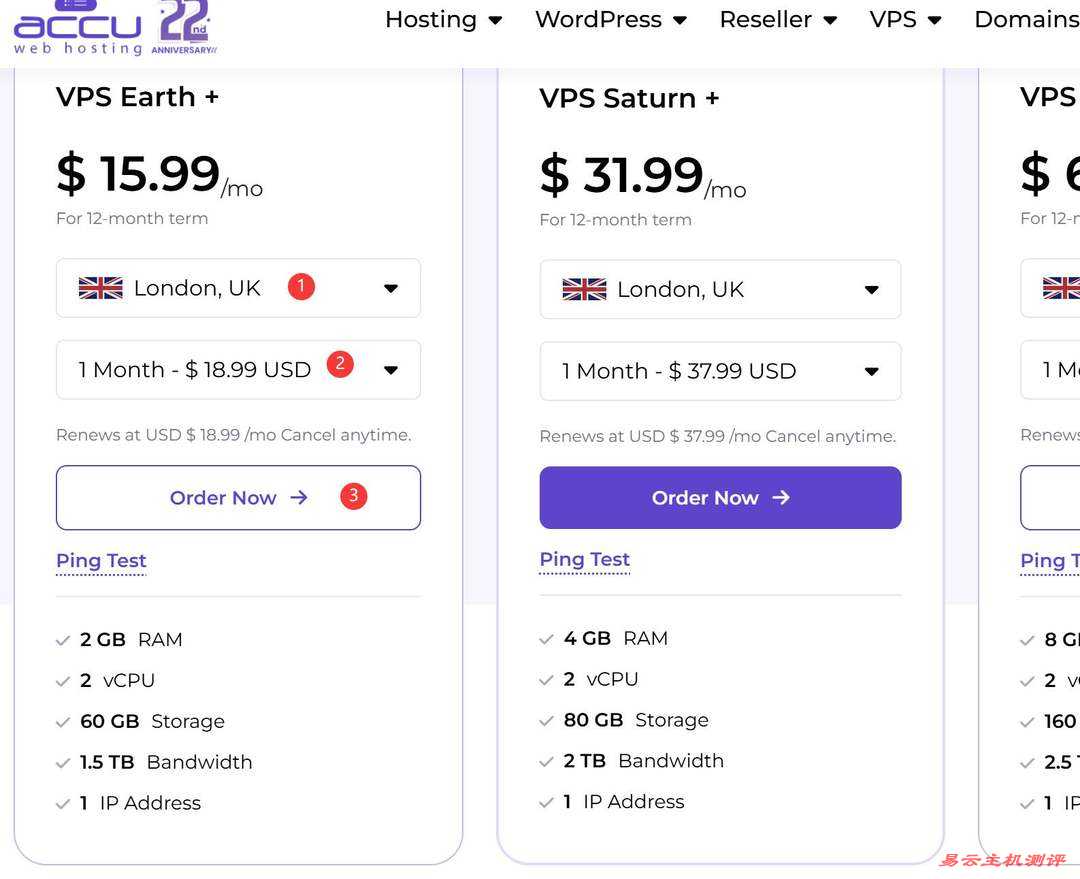This screenshot has width=1080, height=879.
Task: Open the Hosting menu
Action: [x=443, y=19]
